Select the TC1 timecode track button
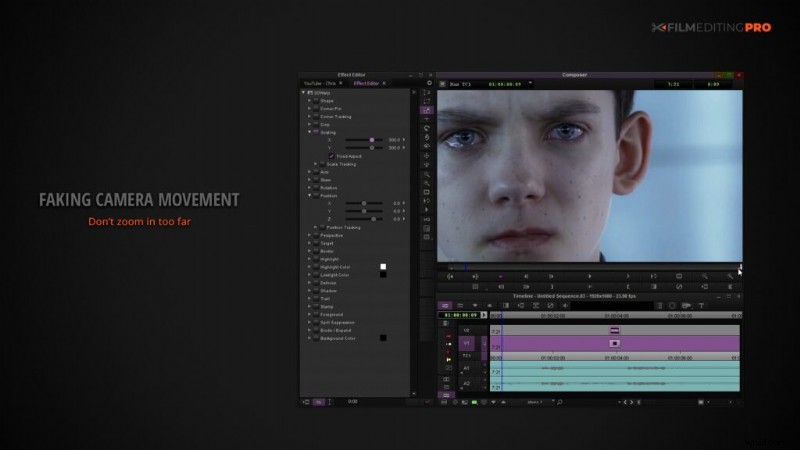 (466, 356)
